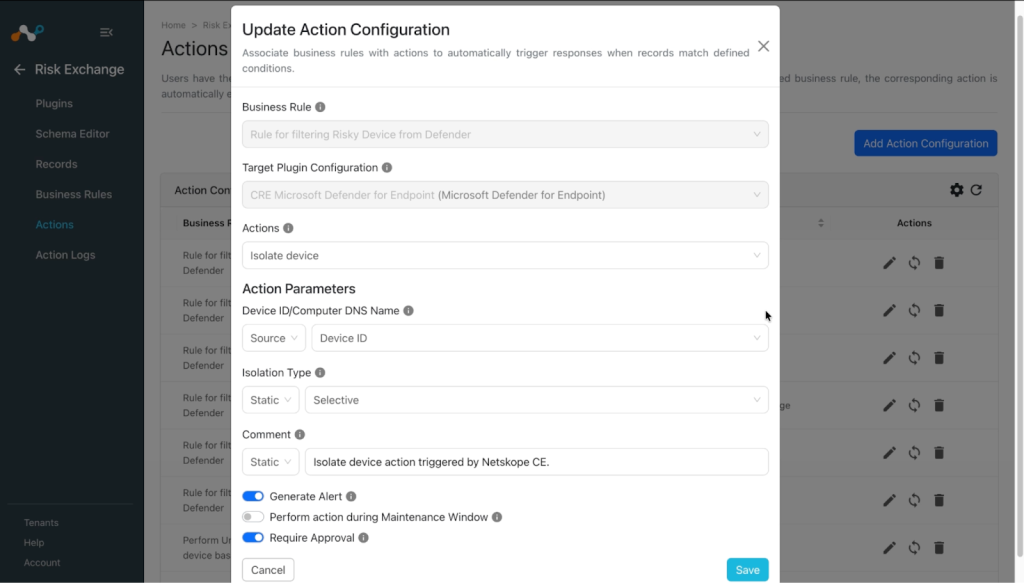Screen dimensions: 1024x583
Task: Disable the Generate Alert toggle
Action: (253, 496)
